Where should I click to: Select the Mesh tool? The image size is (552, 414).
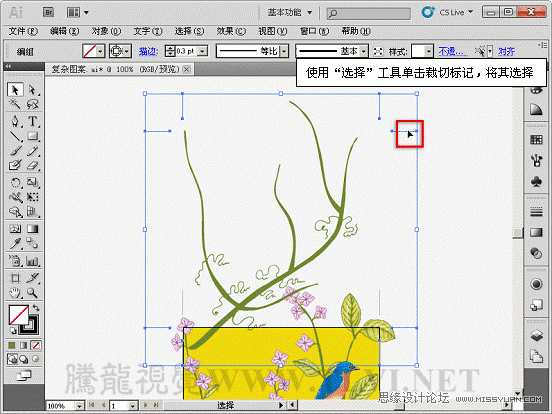15,229
